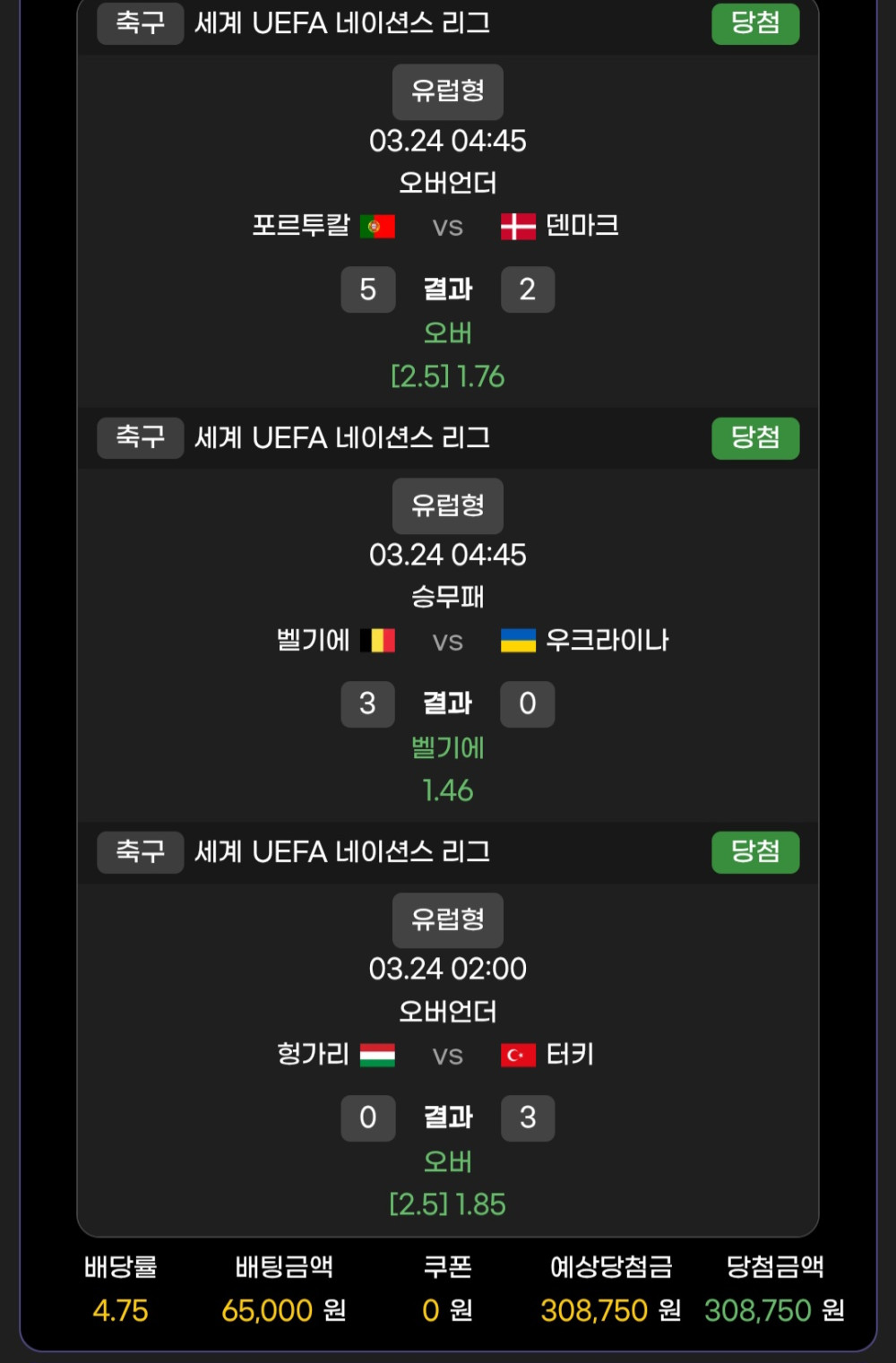Click the Ukraine flag icon
Image resolution: width=896 pixels, height=1363 pixels.
click(518, 641)
